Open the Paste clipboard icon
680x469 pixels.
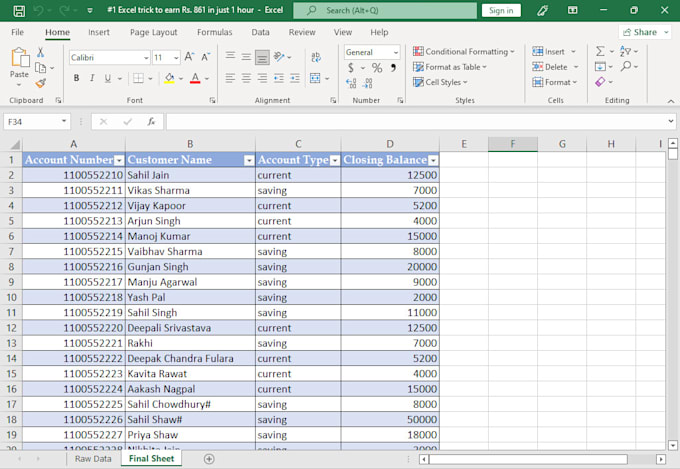point(20,58)
